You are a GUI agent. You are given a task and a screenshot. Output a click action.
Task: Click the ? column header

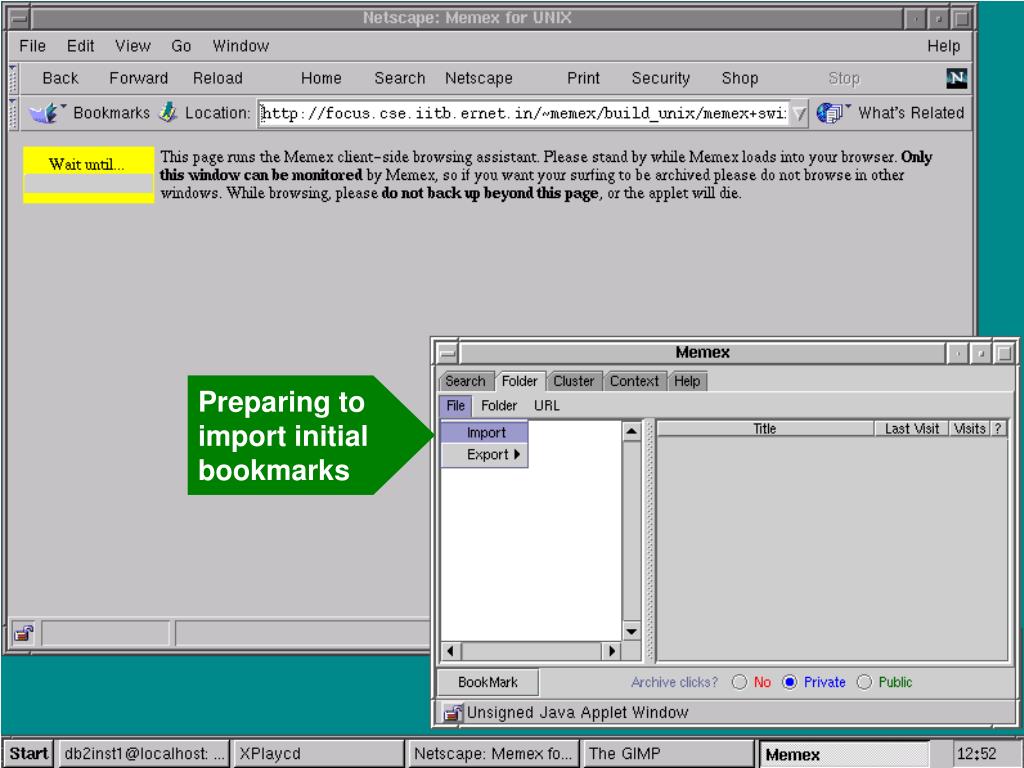pos(998,428)
